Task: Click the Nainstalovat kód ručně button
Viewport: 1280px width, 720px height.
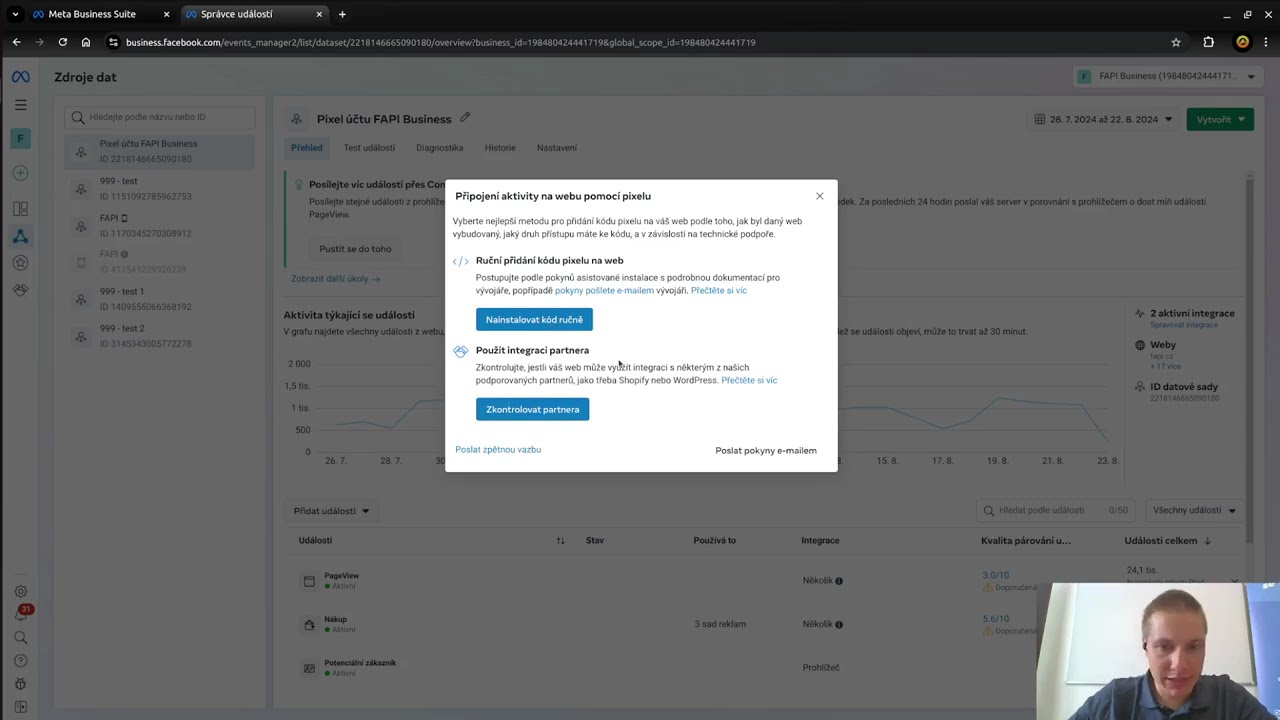Action: [x=534, y=320]
